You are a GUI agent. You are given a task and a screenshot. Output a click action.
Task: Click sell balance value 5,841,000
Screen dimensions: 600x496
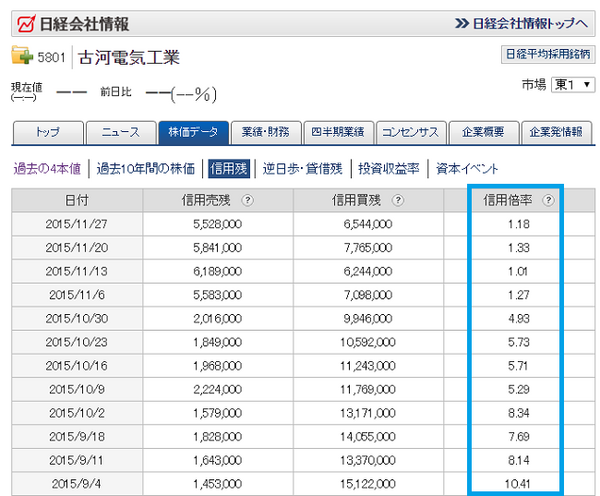click(x=217, y=248)
